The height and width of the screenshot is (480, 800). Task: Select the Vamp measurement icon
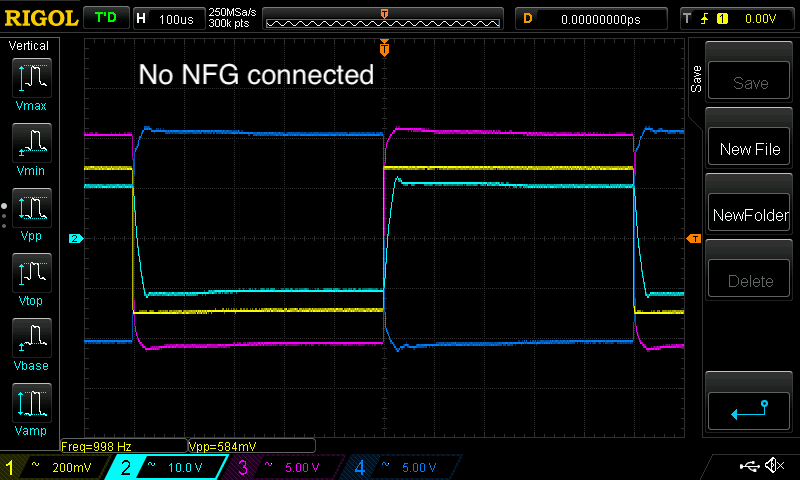[x=32, y=403]
